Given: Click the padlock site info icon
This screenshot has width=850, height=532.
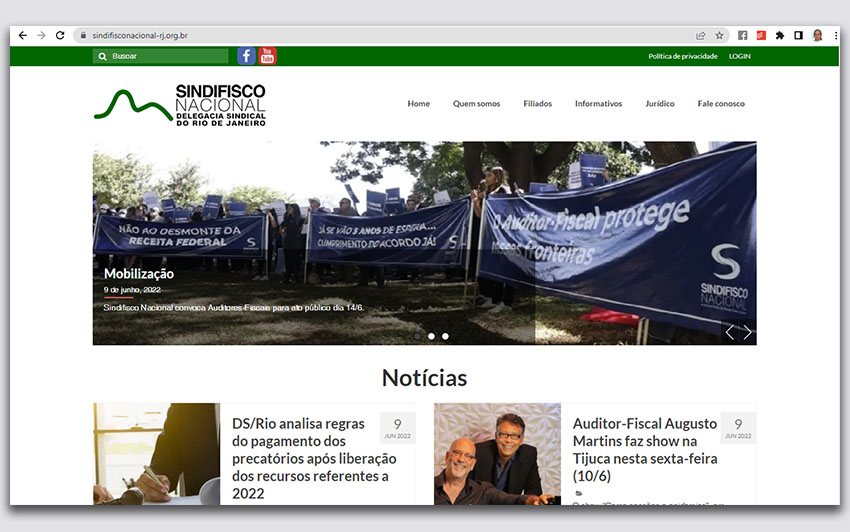Looking at the screenshot, I should coord(83,35).
